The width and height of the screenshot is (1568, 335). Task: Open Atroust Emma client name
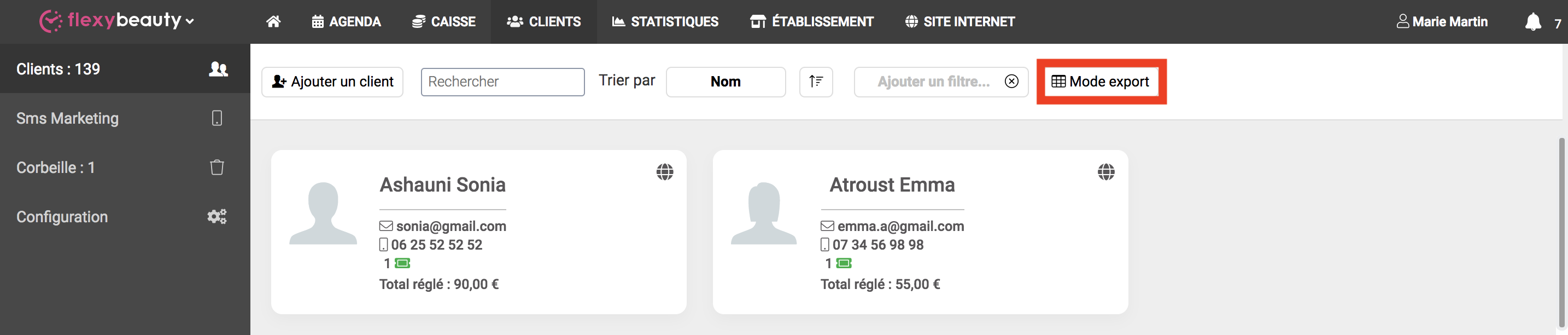[892, 184]
